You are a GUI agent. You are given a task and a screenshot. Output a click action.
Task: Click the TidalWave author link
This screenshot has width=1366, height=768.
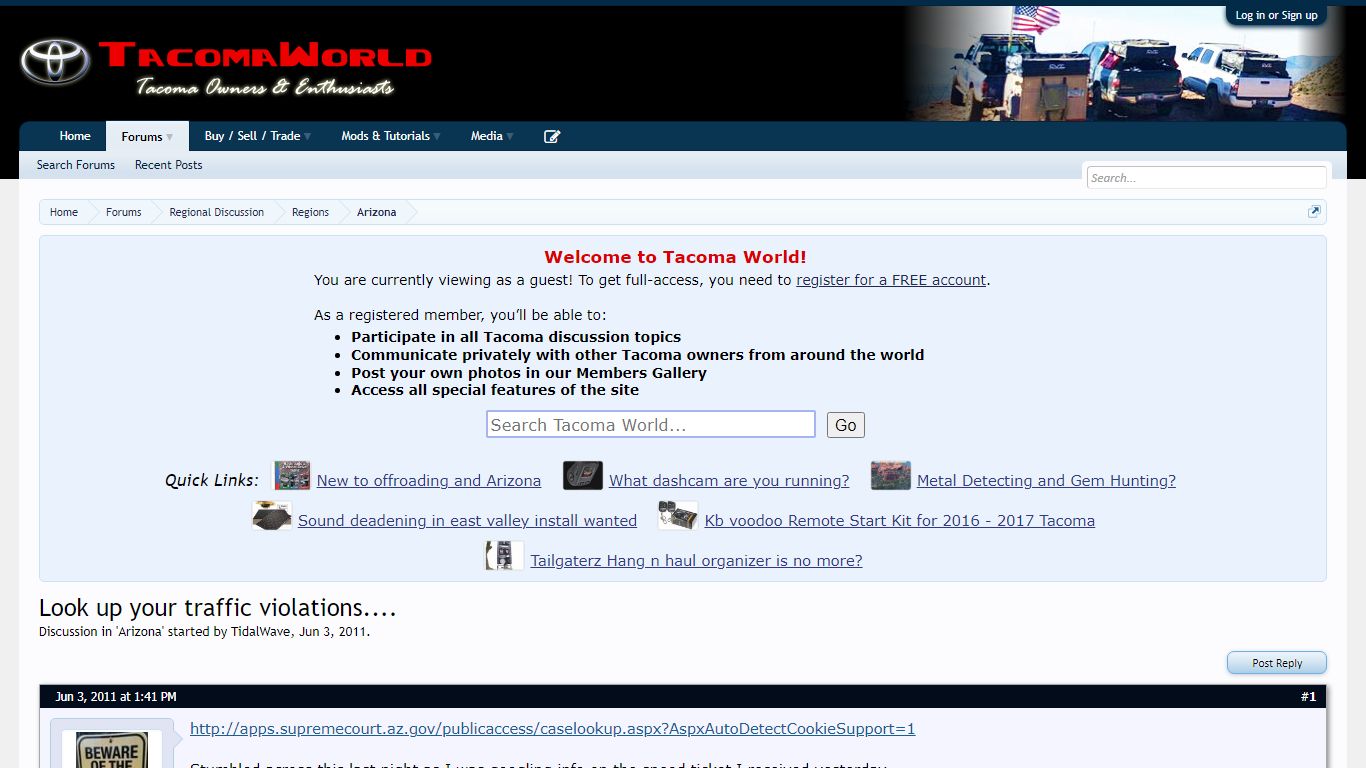point(262,632)
